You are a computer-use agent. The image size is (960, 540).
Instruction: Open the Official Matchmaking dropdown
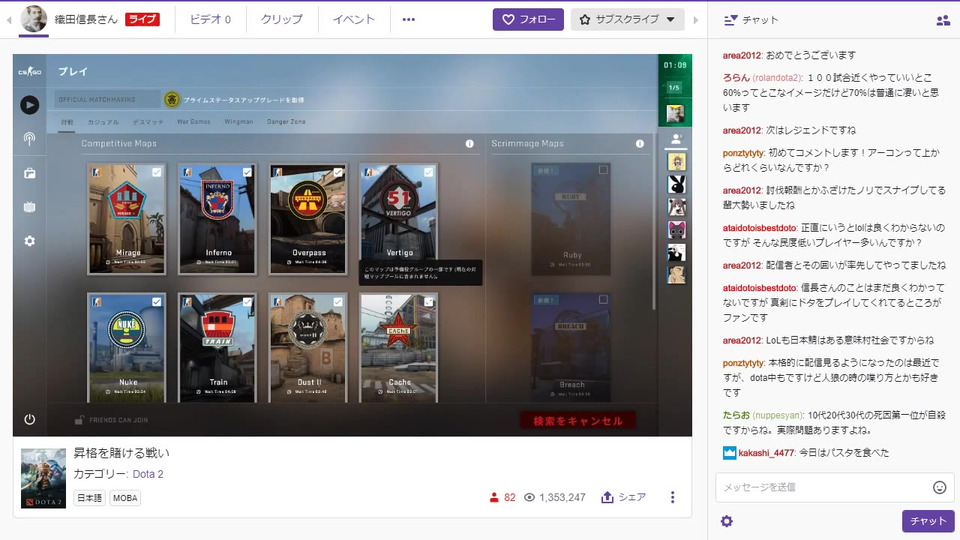[107, 99]
